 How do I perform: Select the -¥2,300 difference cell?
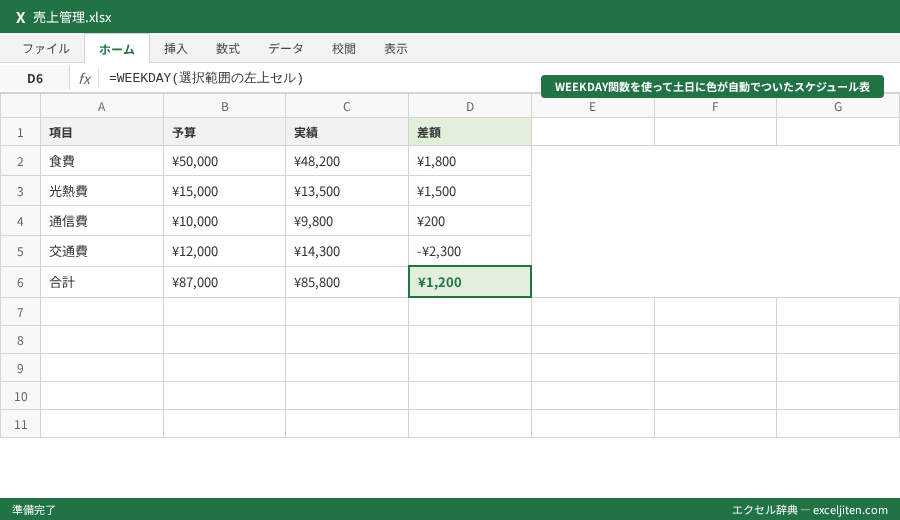[x=470, y=251]
